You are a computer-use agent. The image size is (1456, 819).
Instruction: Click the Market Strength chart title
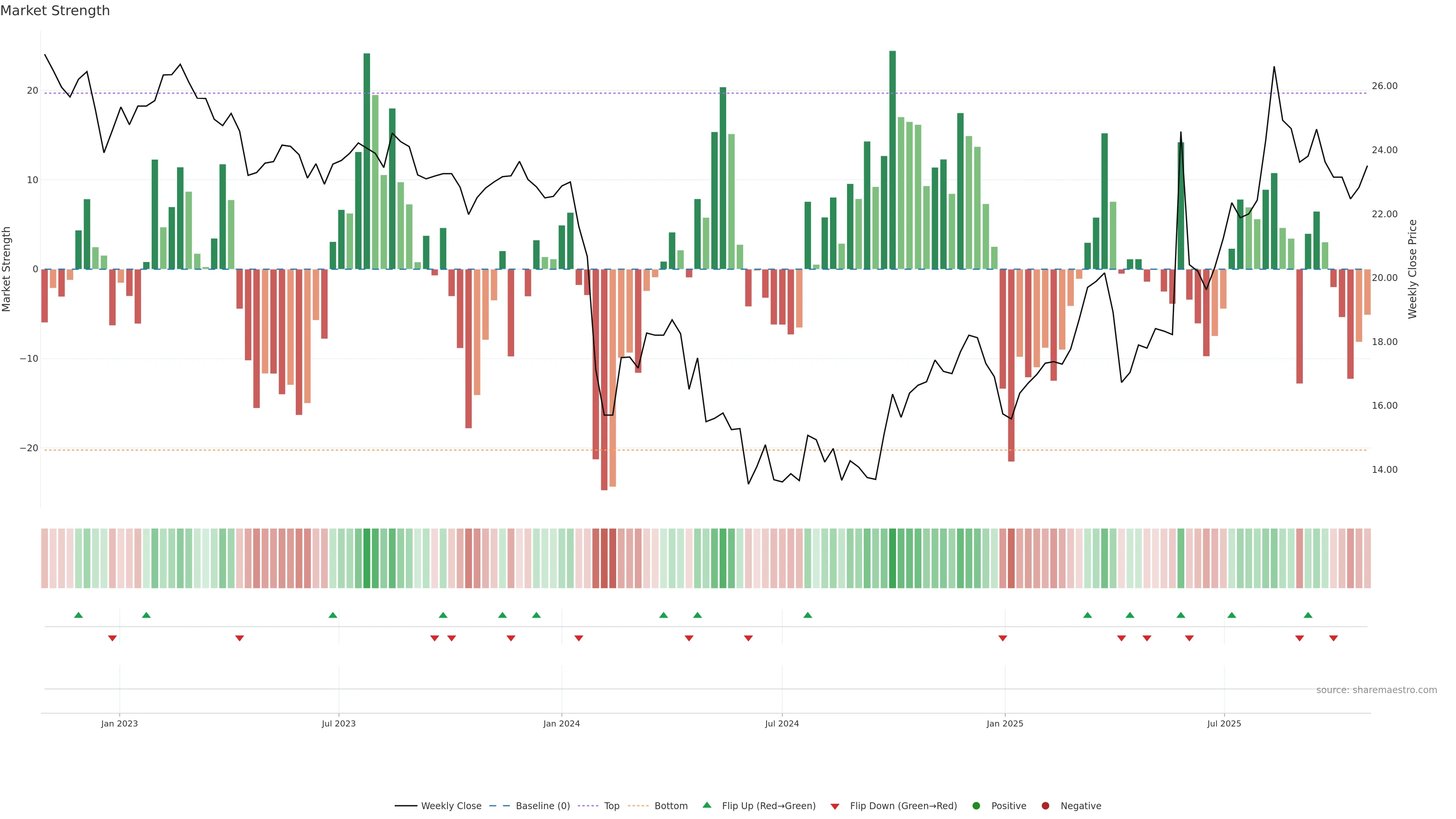pyautogui.click(x=55, y=11)
